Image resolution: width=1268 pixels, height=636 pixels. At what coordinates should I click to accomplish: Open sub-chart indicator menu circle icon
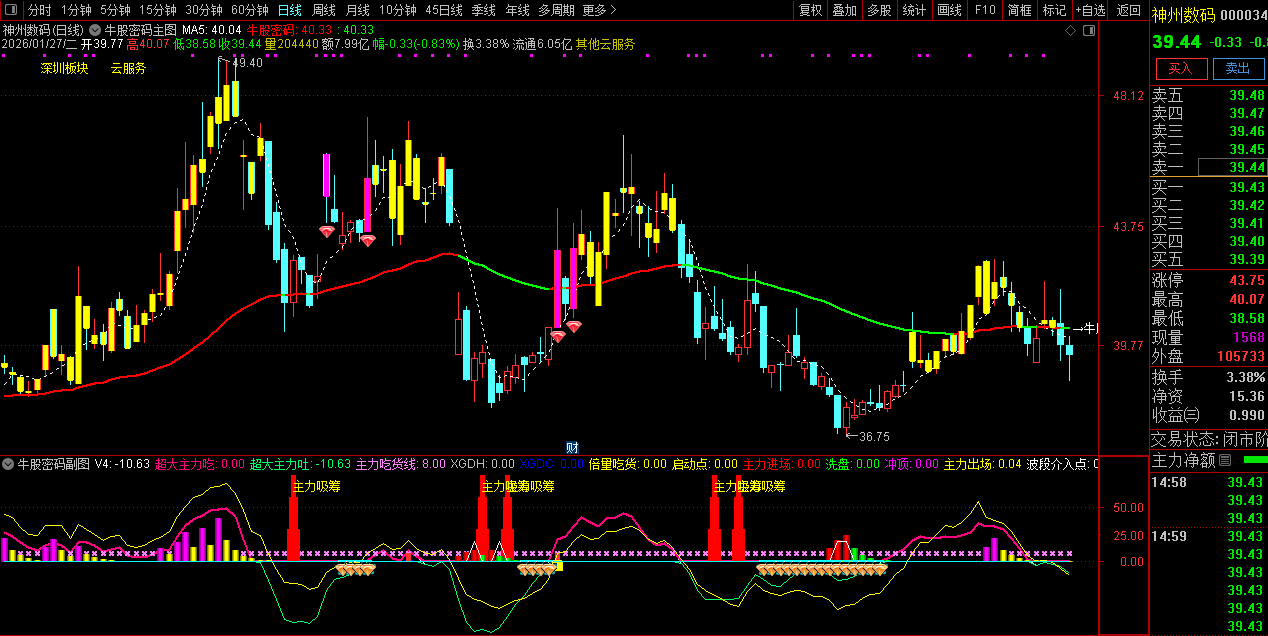[x=9, y=464]
